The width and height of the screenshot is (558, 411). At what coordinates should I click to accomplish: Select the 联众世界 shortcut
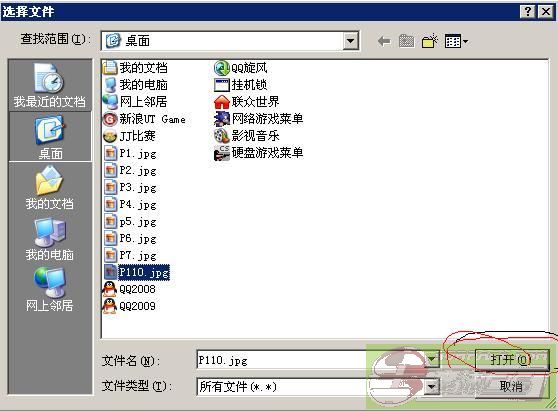pyautogui.click(x=247, y=102)
